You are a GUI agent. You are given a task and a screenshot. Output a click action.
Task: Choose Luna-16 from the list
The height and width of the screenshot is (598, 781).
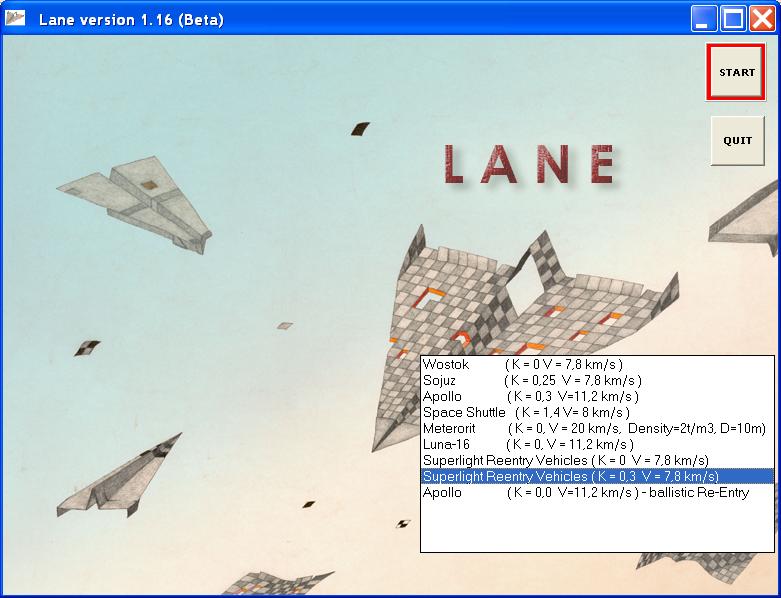click(x=528, y=444)
